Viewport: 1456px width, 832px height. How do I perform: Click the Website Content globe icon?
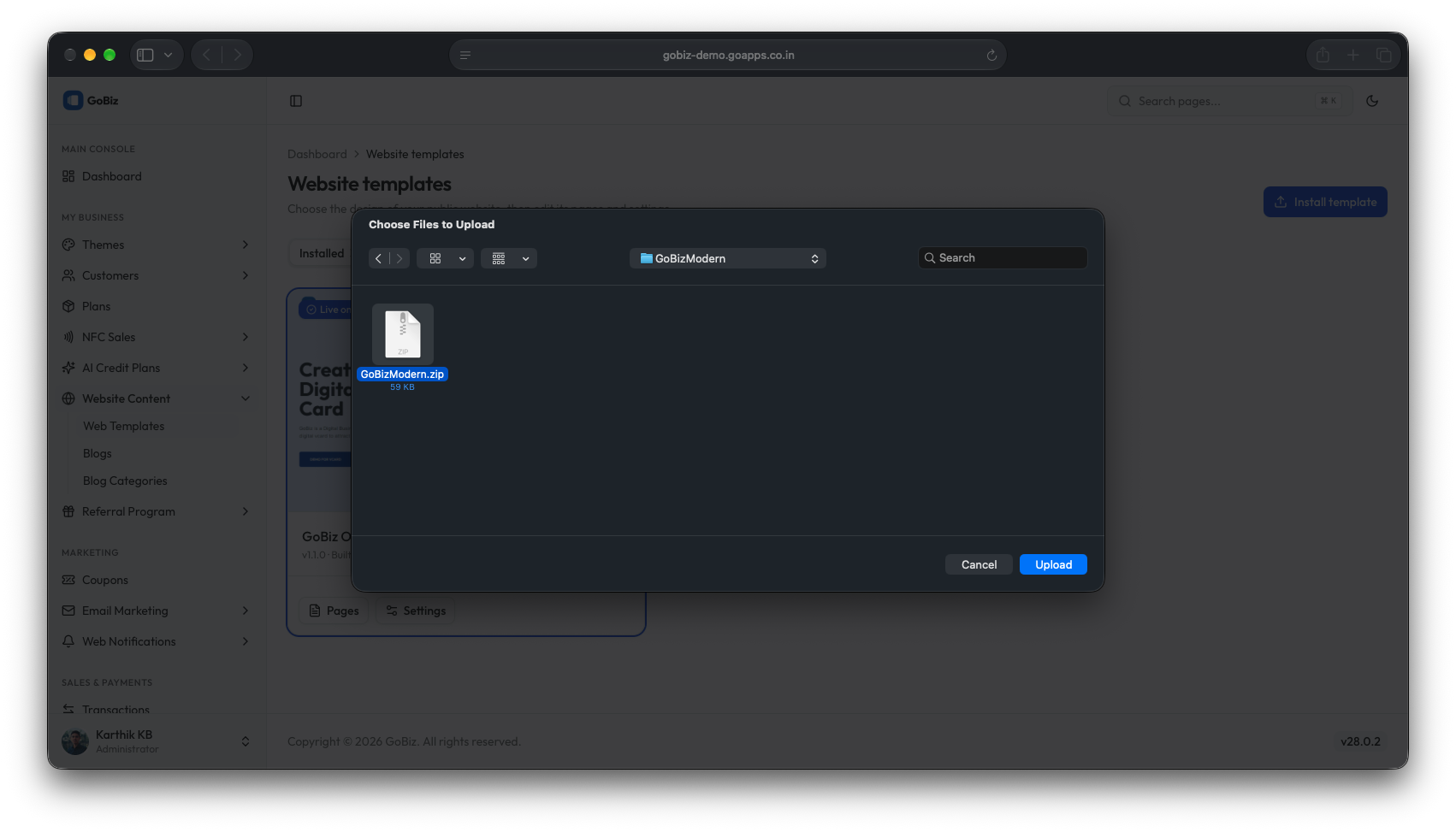68,398
